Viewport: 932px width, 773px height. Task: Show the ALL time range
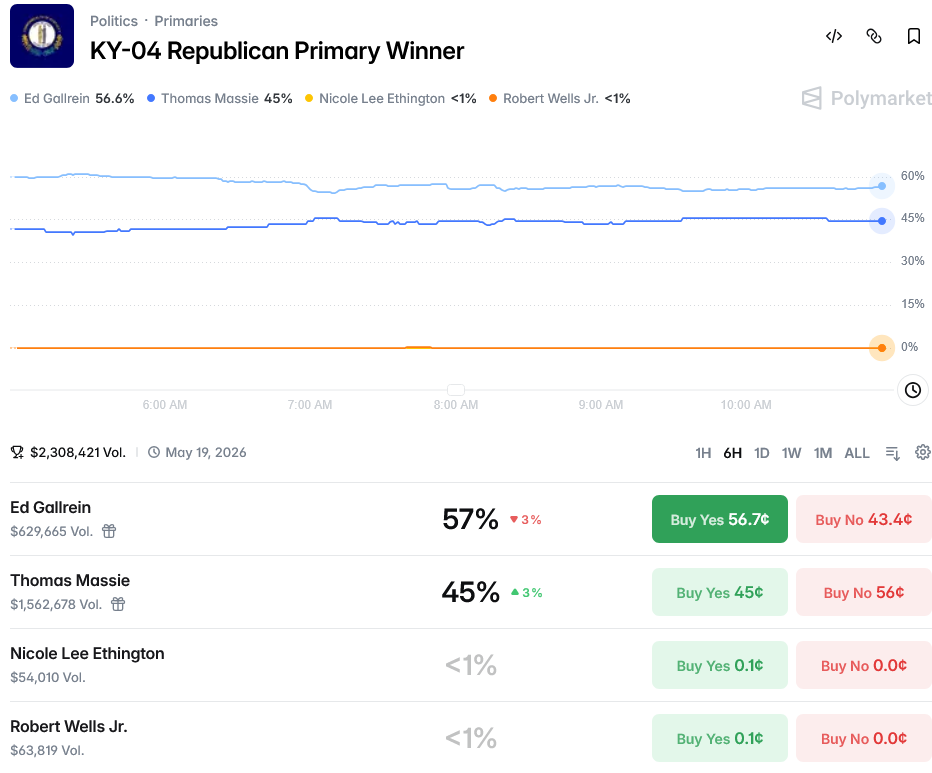(857, 453)
